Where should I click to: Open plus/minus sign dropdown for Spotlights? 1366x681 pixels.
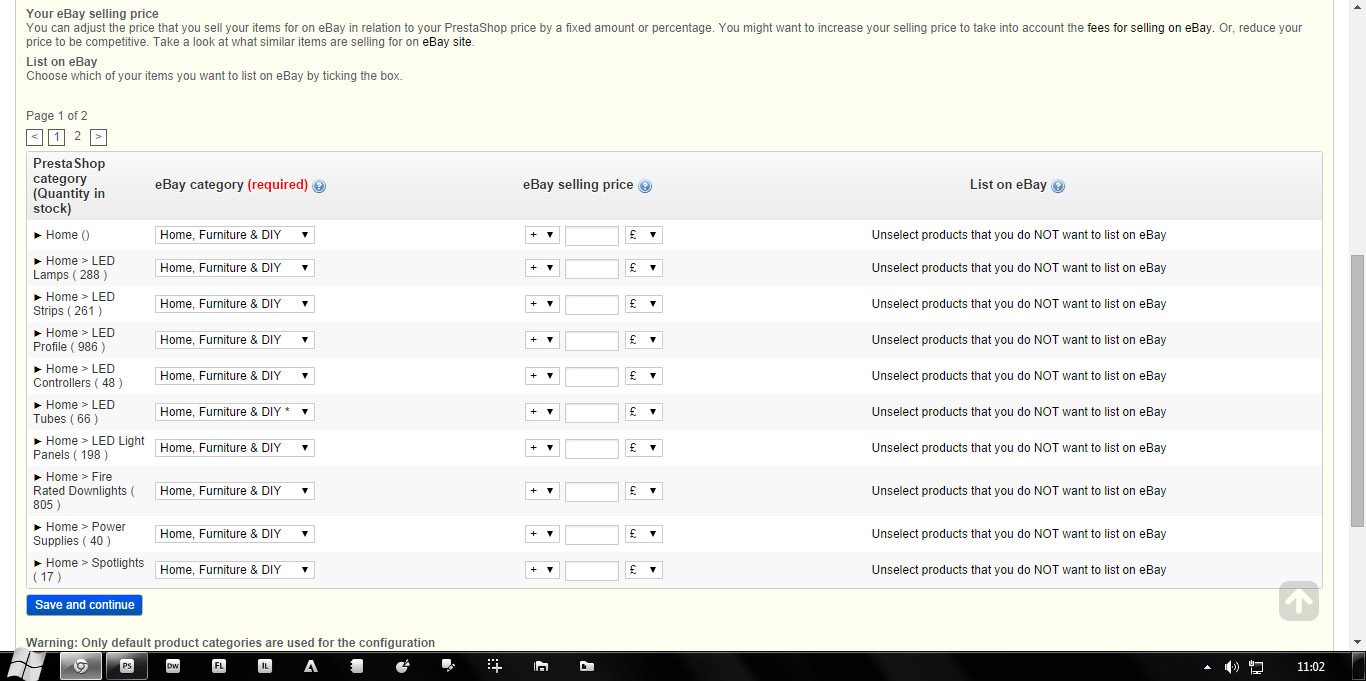click(542, 570)
